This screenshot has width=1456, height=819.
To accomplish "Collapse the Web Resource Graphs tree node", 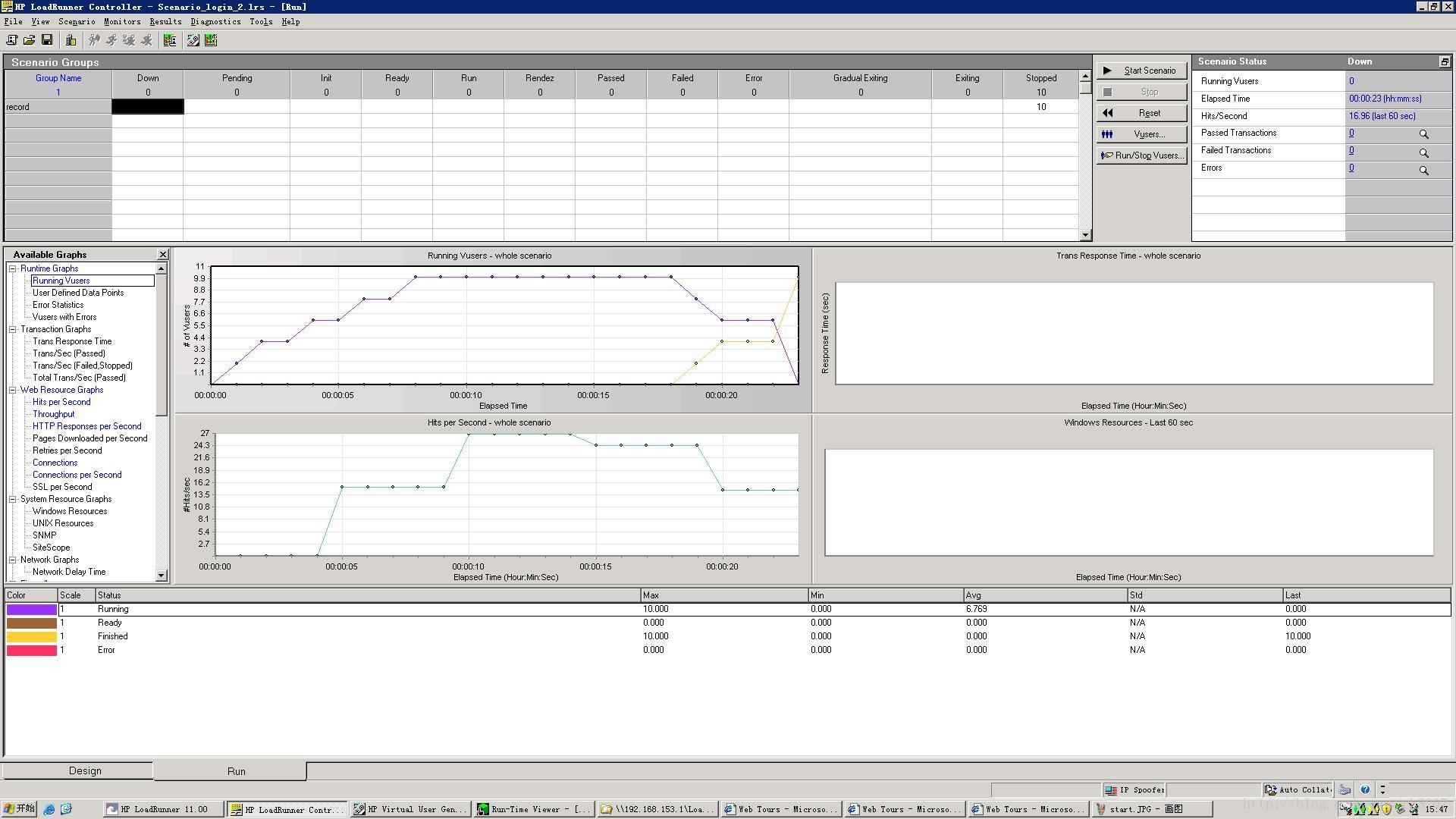I will pos(13,390).
